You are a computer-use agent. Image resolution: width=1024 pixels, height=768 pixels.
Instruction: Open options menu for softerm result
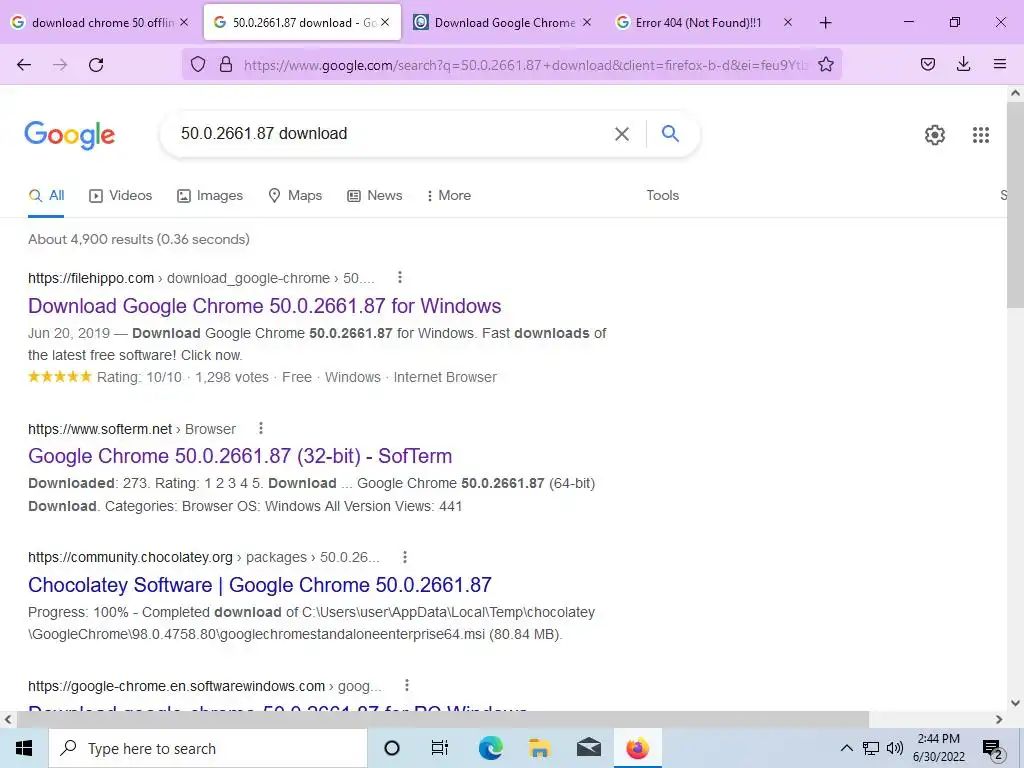coord(261,428)
